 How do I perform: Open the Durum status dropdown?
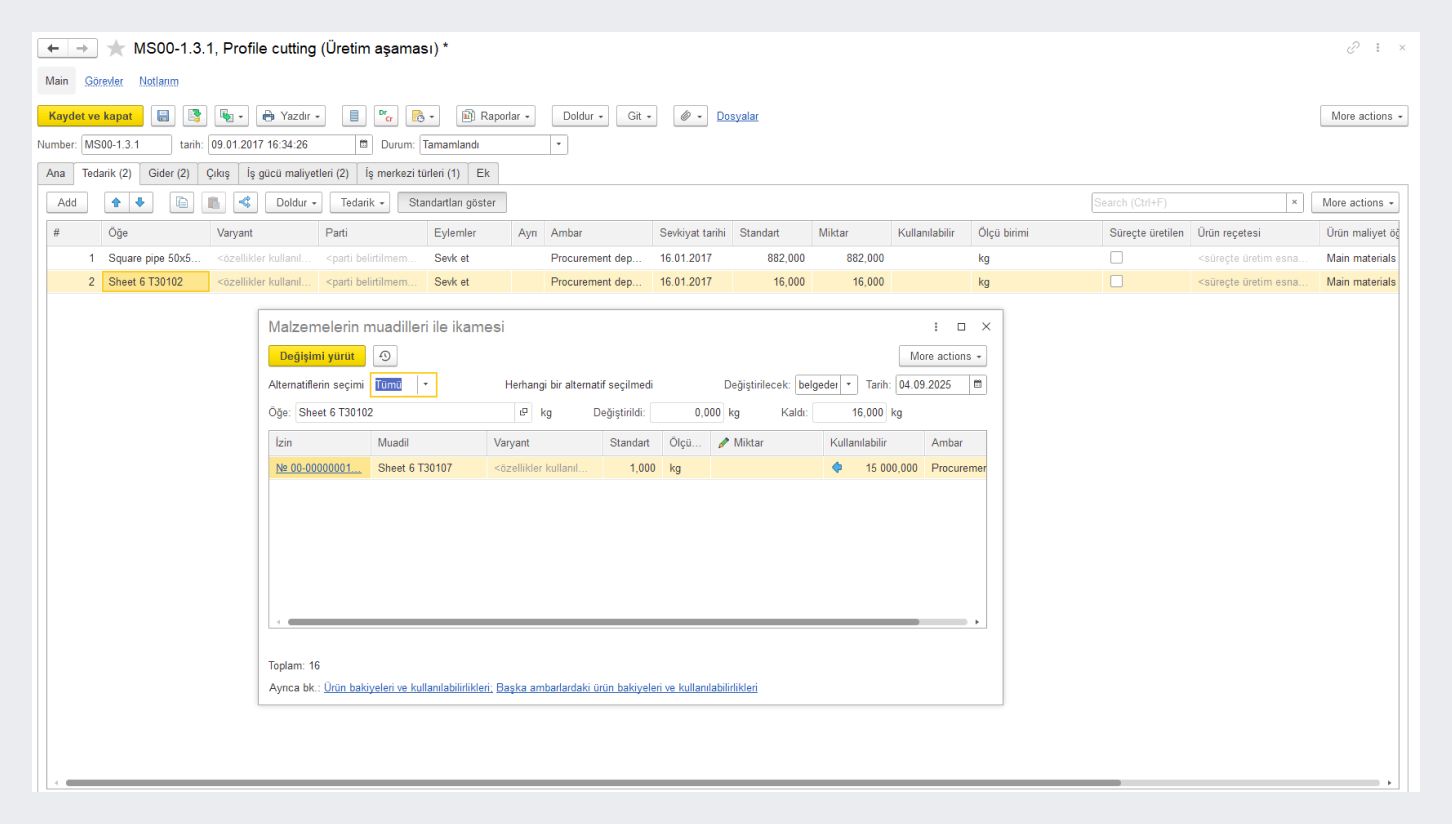(x=559, y=144)
